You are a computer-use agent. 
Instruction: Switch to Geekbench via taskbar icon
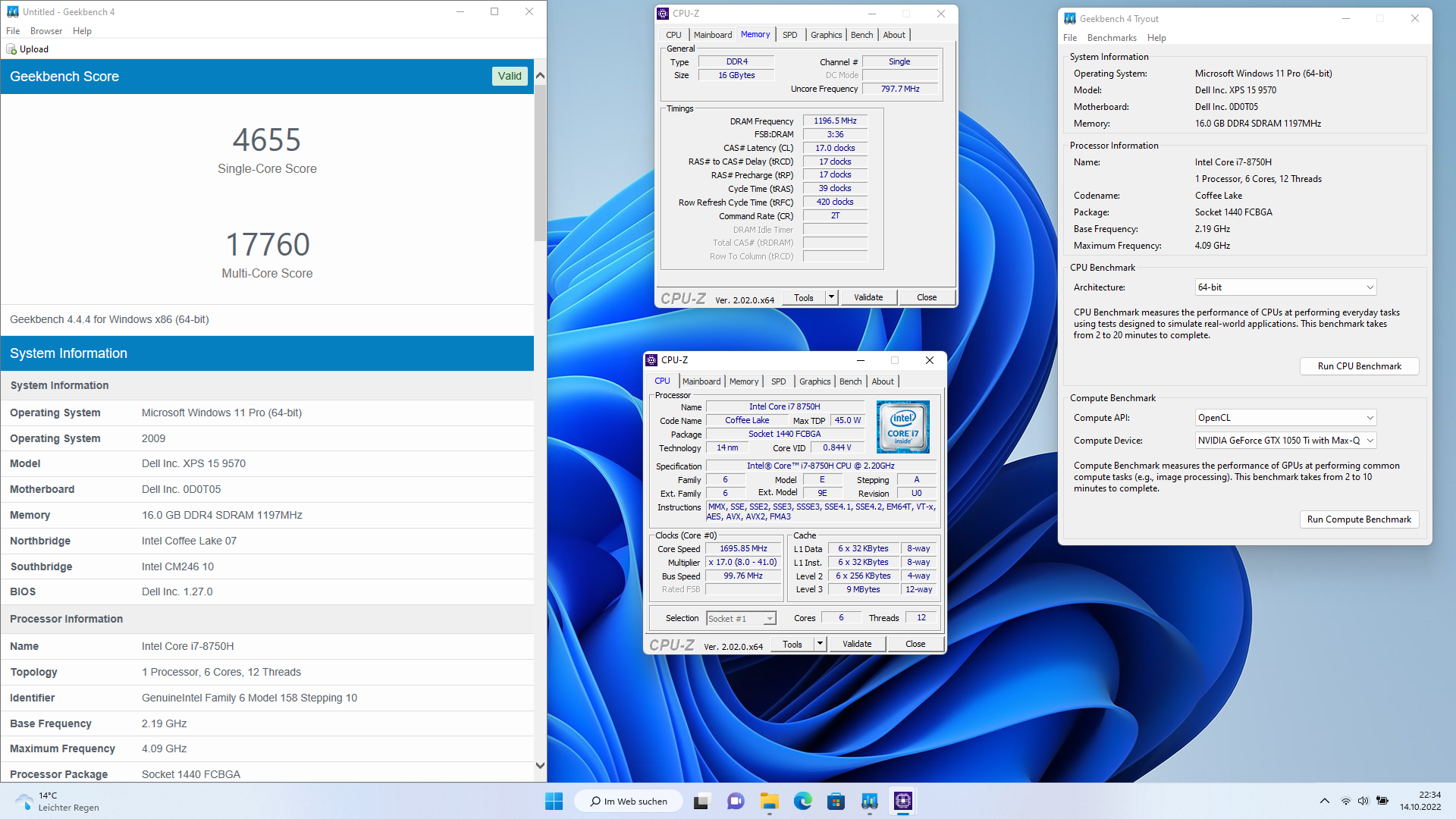pyautogui.click(x=869, y=801)
